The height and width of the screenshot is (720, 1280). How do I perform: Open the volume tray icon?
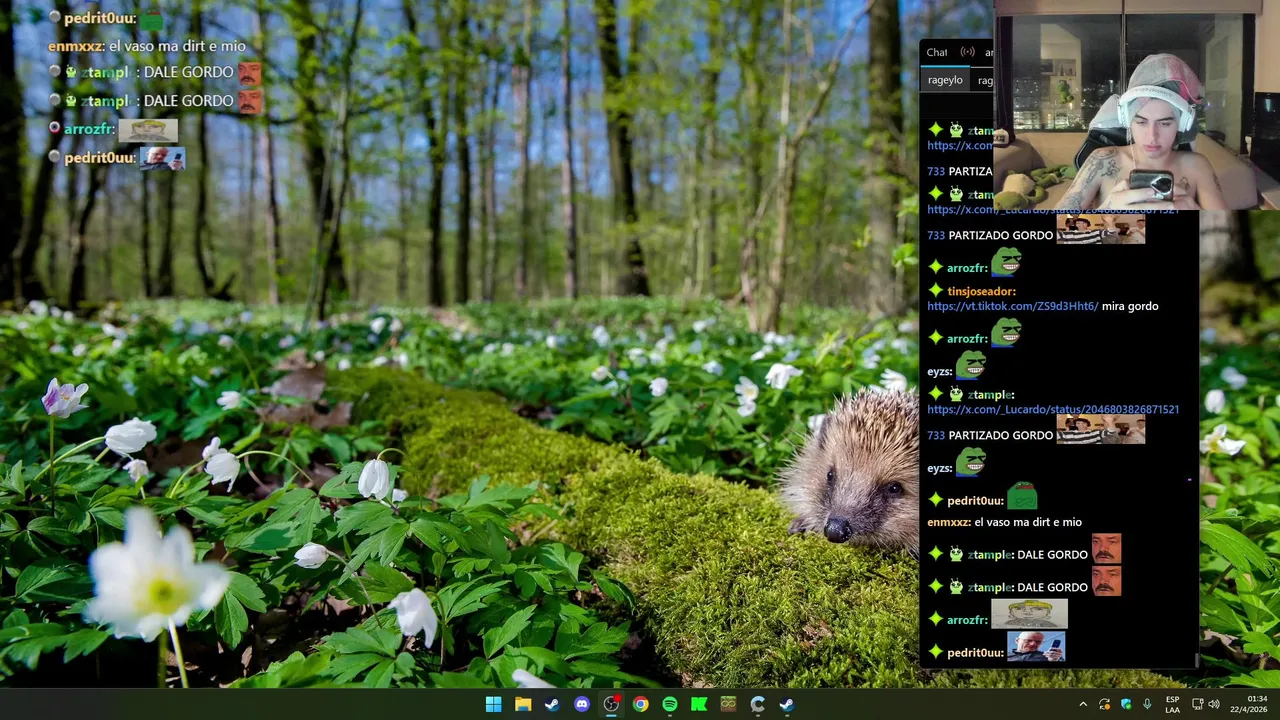[x=1214, y=704]
